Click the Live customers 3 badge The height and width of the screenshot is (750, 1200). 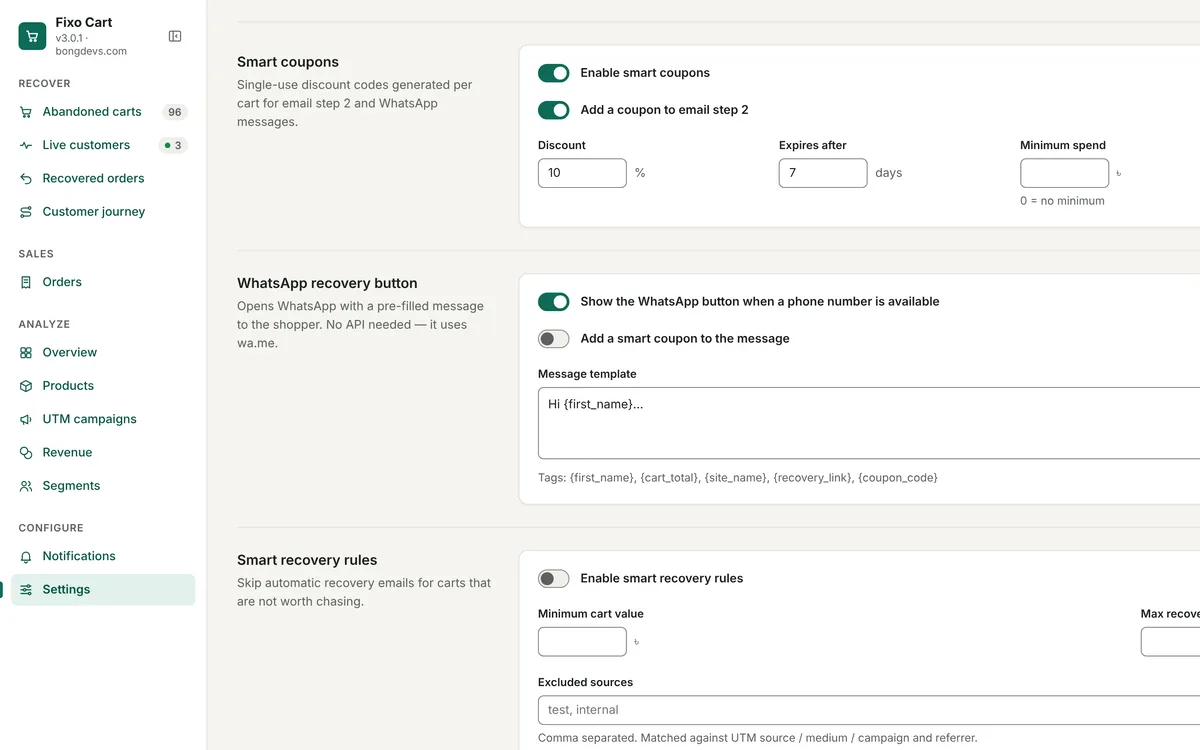tap(174, 145)
